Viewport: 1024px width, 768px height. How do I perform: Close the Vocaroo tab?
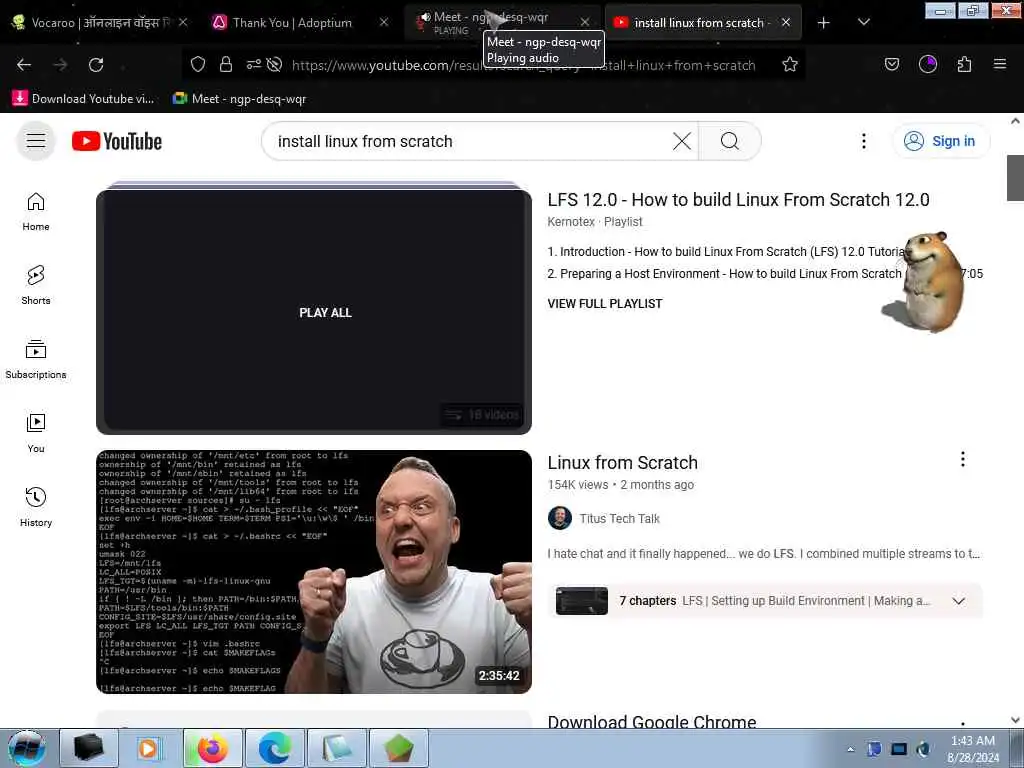183,22
